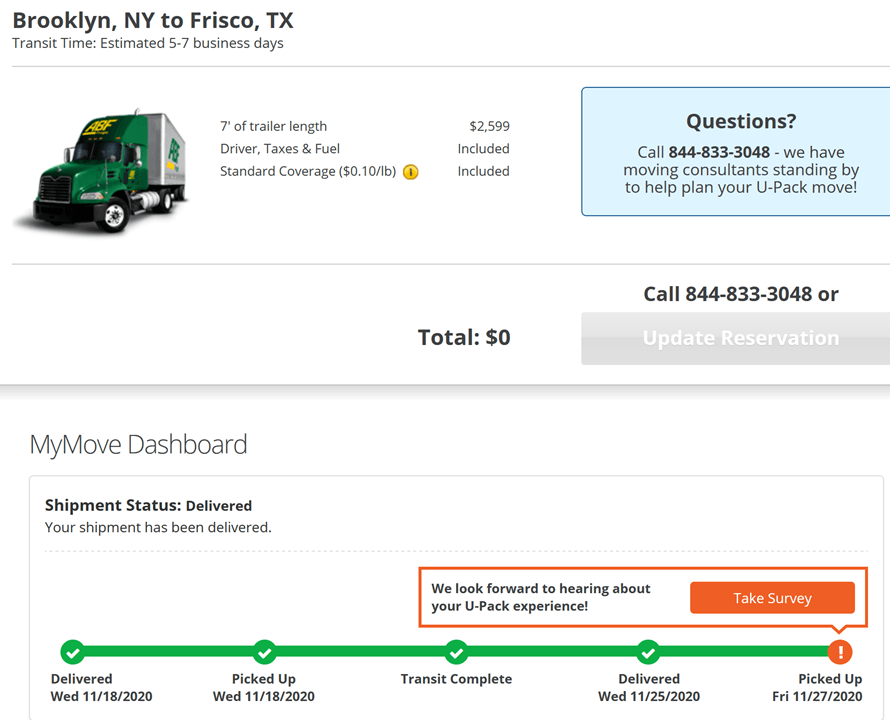
Task: Click the first Delivered checkmark icon
Action: coord(72,652)
